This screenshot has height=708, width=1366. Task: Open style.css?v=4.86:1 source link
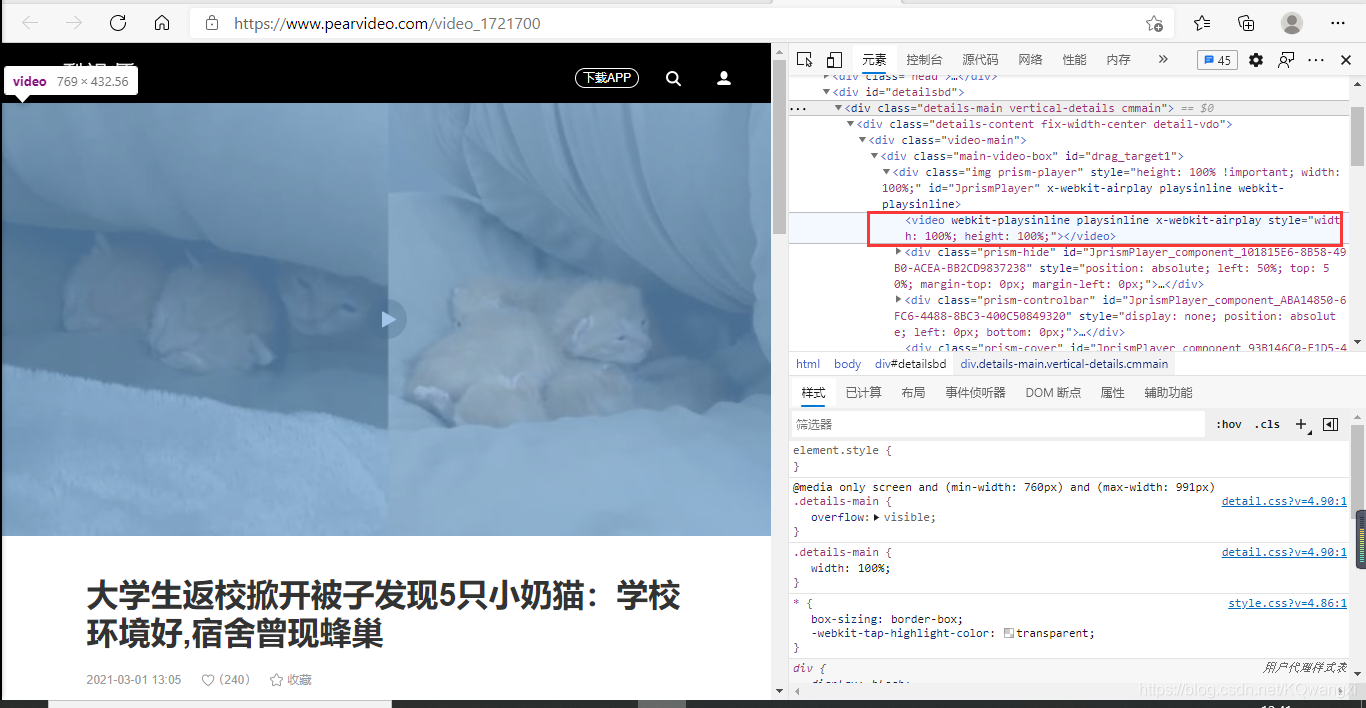pos(1288,603)
